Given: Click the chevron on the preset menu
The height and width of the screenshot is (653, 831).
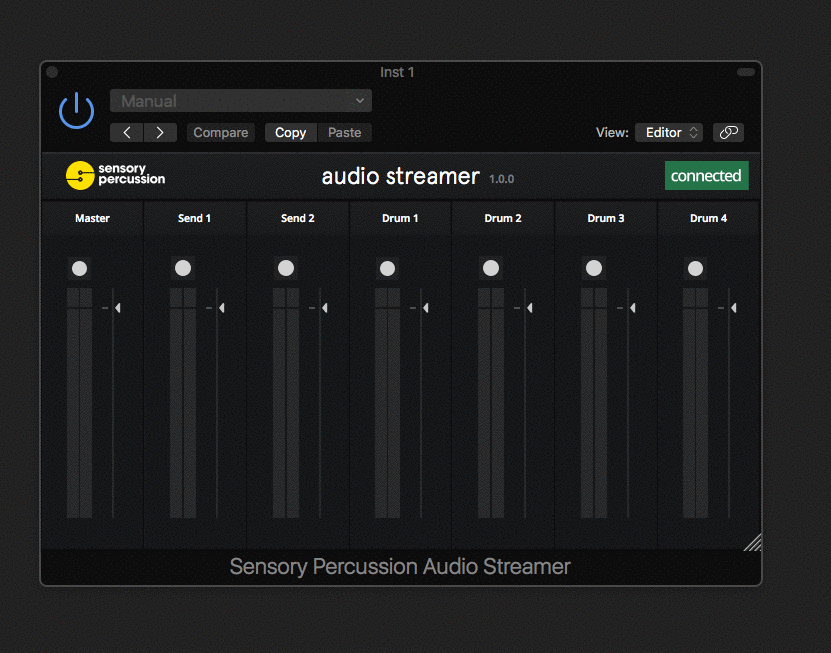Looking at the screenshot, I should click(360, 100).
